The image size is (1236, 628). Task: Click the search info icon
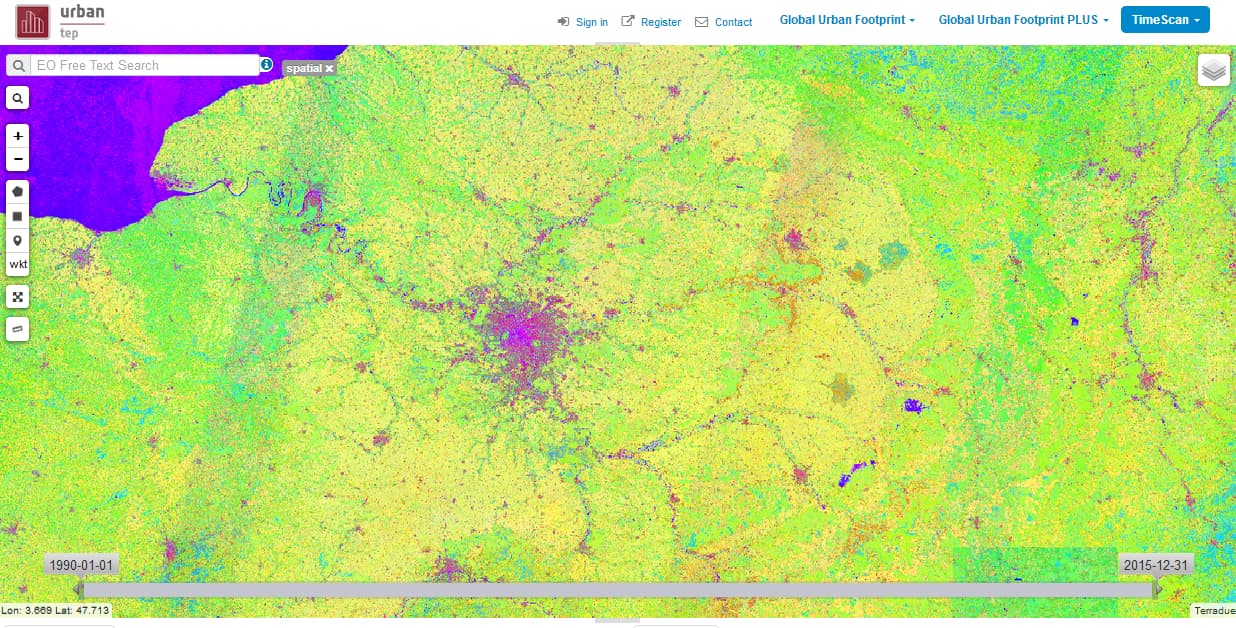point(267,65)
